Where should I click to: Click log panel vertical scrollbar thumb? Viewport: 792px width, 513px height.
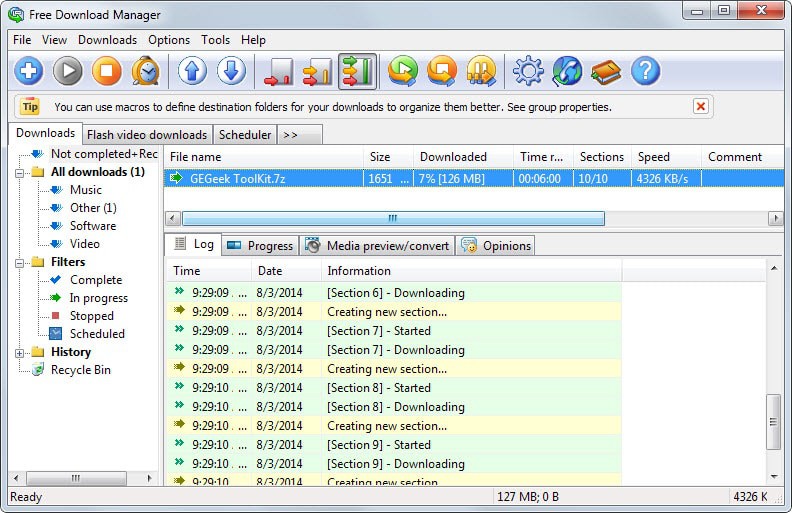pyautogui.click(x=773, y=422)
